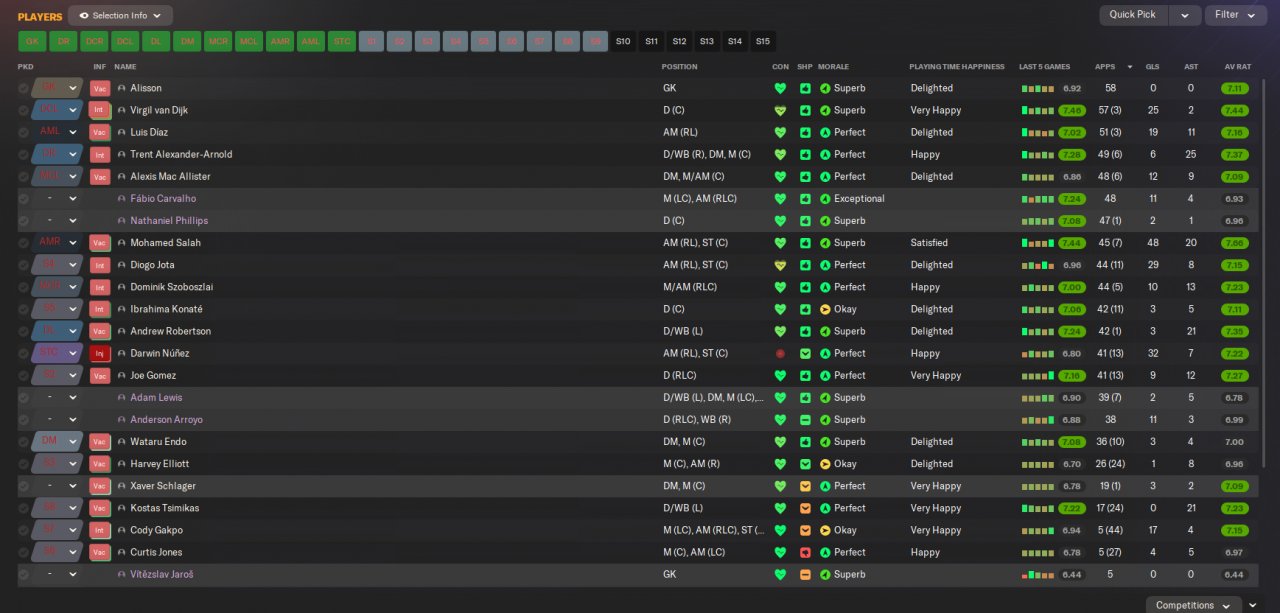The width and height of the screenshot is (1280, 613).
Task: Click Diogo Jota's 29 goals cell
Action: (x=1153, y=265)
